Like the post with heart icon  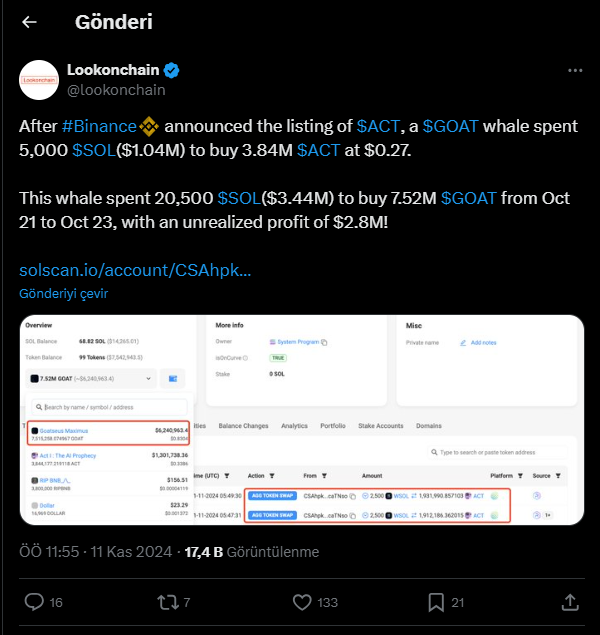pyautogui.click(x=302, y=602)
